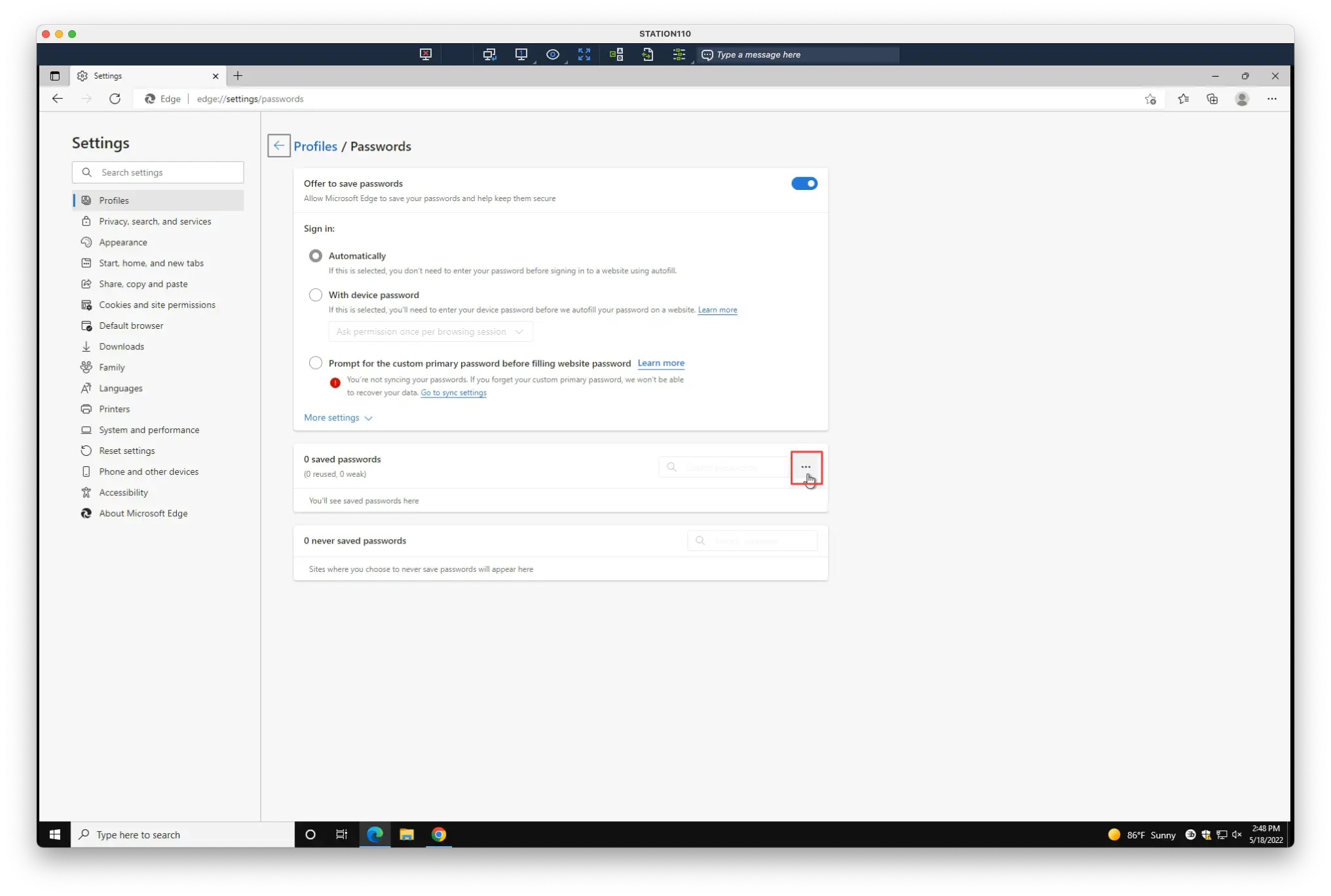Follow the Go to sync settings link
This screenshot has width=1331, height=896.
pos(453,393)
